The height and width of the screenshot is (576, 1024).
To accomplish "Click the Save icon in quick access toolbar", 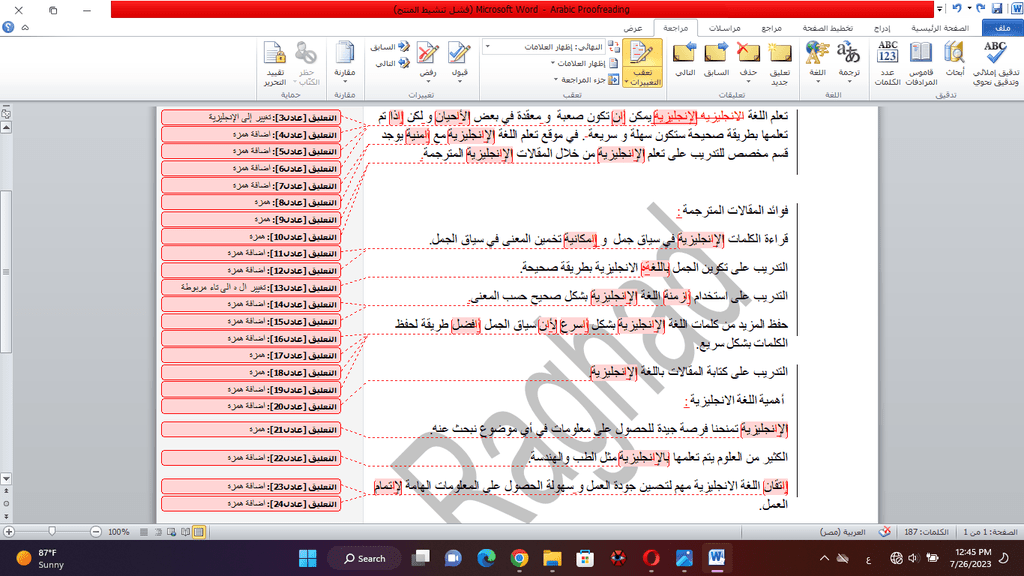I will point(997,8).
